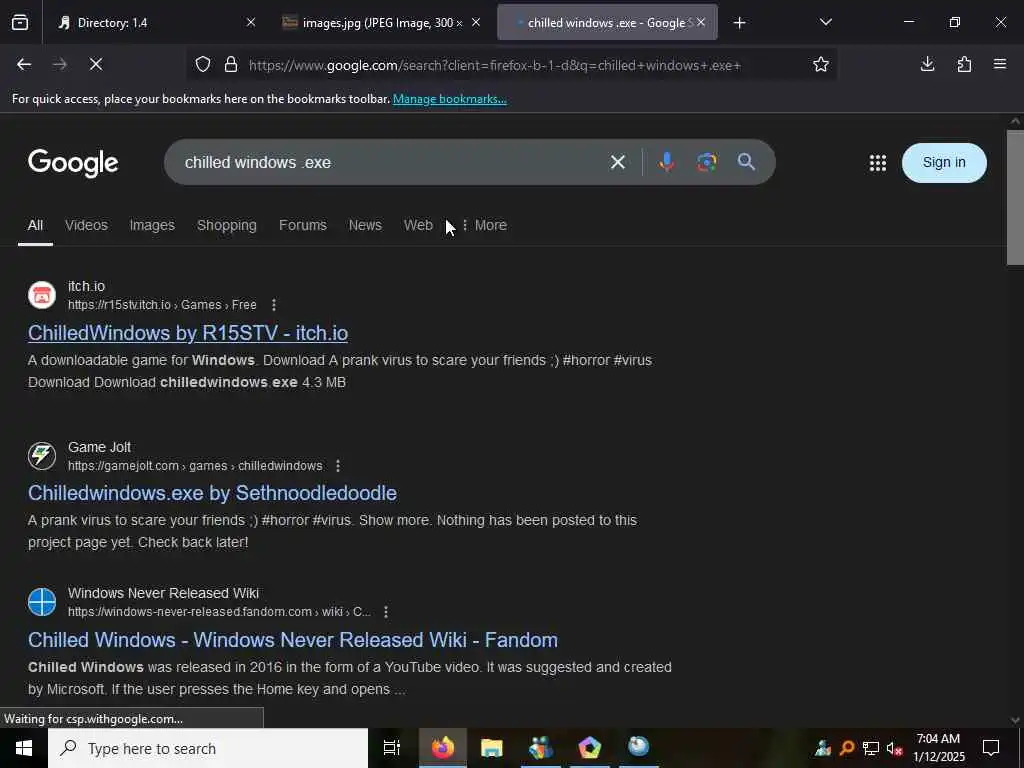
Task: Select the News search filter
Action: tap(365, 225)
